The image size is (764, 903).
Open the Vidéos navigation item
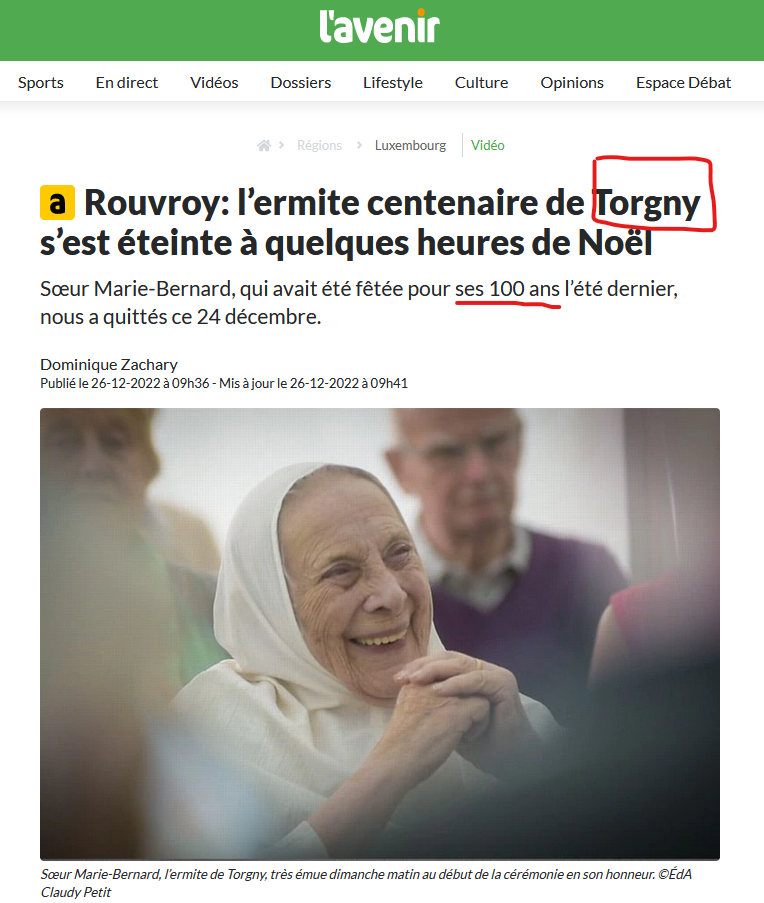click(214, 82)
